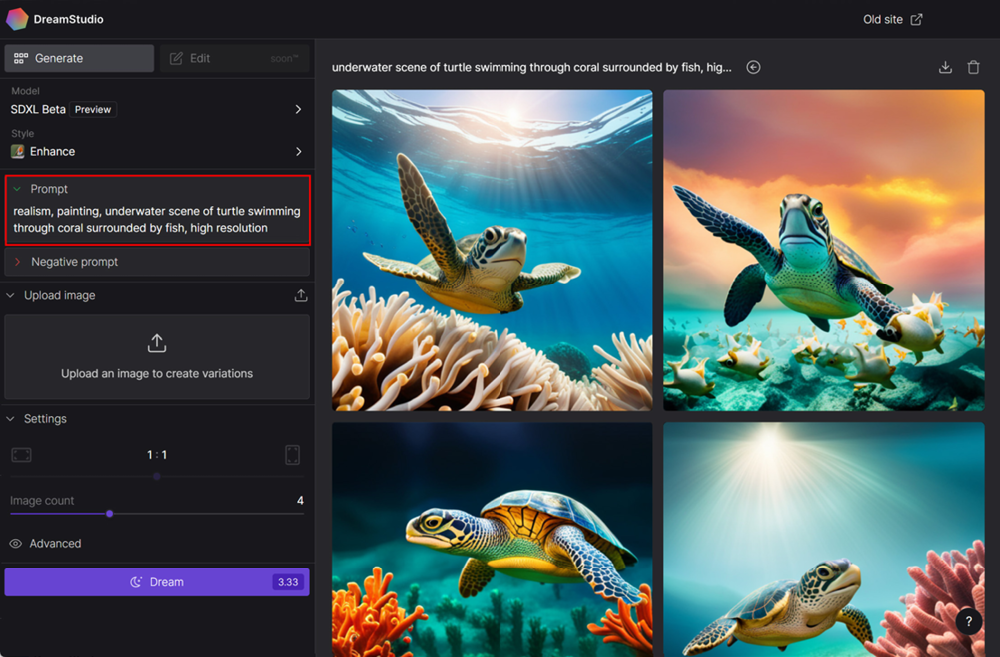Click the 3.33 credit cost label
Image resolution: width=1000 pixels, height=657 pixels.
point(288,582)
